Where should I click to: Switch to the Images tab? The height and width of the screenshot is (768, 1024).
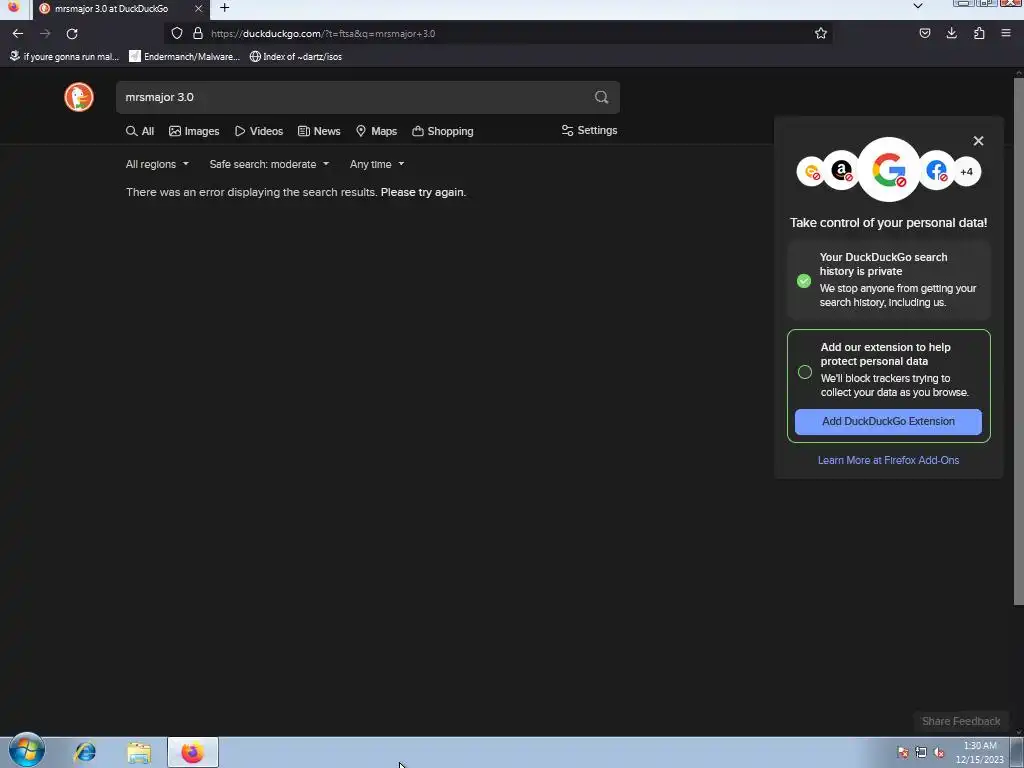pyautogui.click(x=194, y=131)
